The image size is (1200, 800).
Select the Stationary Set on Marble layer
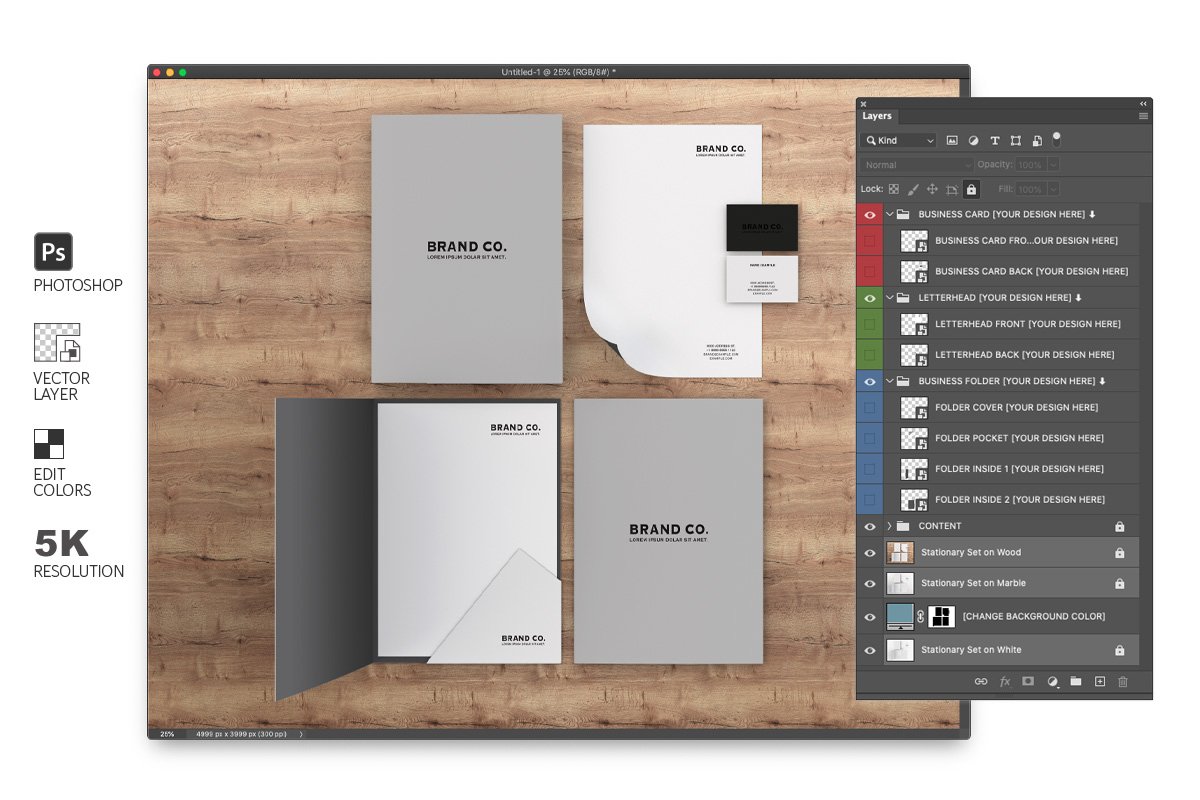(x=1010, y=583)
